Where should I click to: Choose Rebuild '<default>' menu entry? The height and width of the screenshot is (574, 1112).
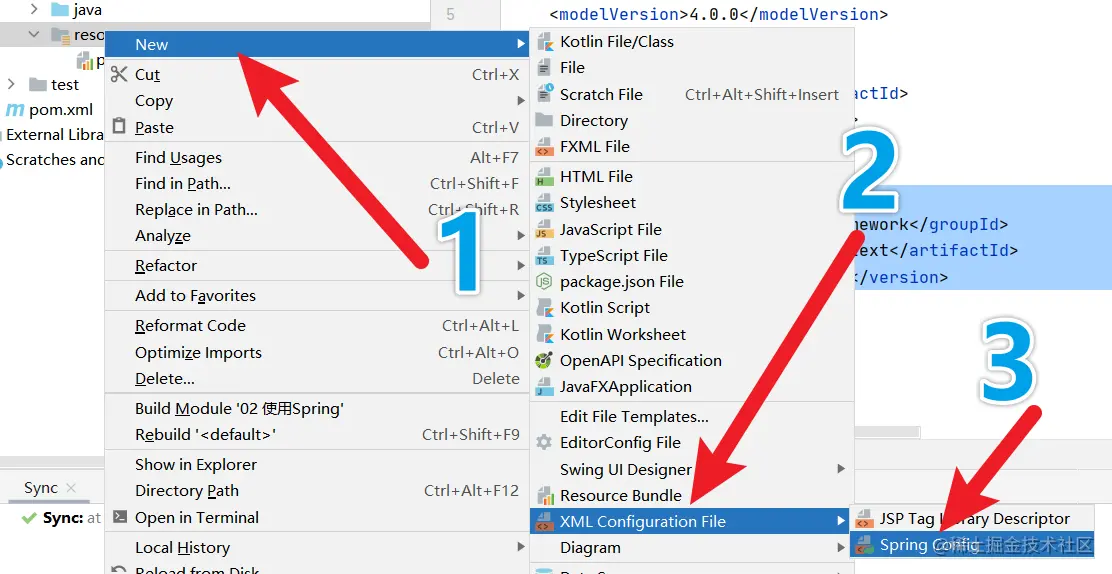pyautogui.click(x=316, y=434)
